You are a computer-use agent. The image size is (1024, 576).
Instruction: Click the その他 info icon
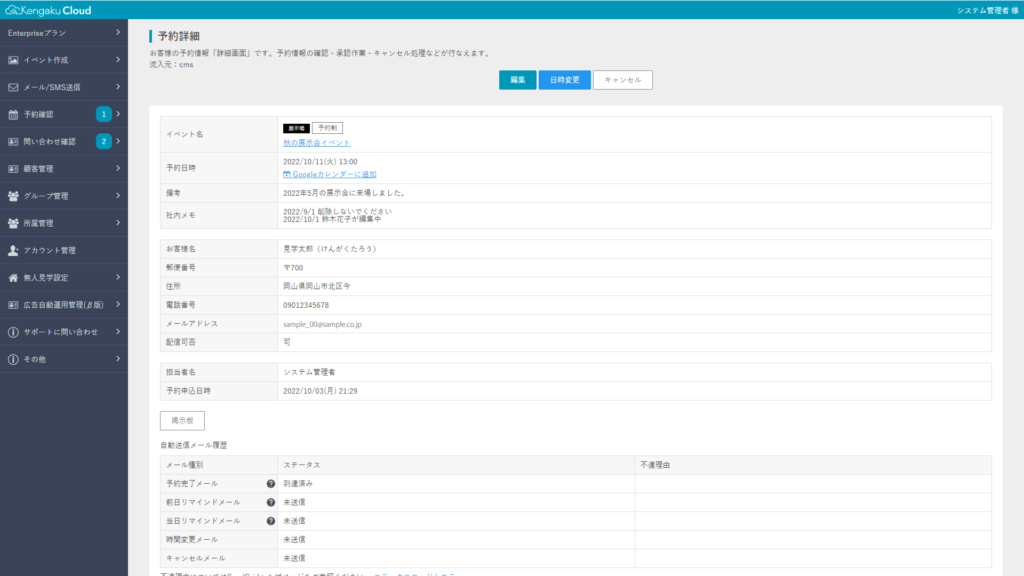(x=13, y=359)
